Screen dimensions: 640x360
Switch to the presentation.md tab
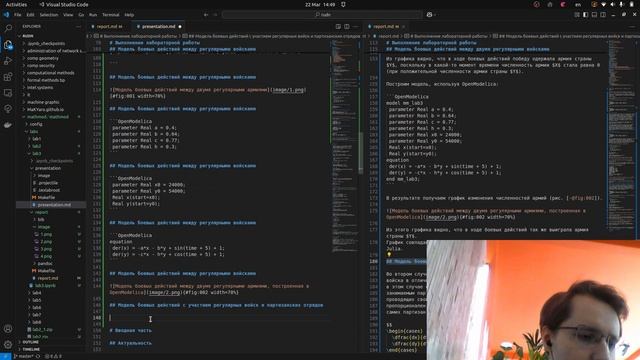pos(159,27)
